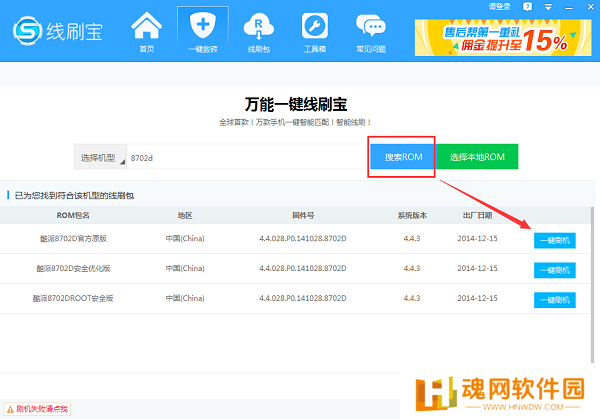This screenshot has width=600, height=419.
Task: Select the 一键救砖 shield icon
Action: point(203,32)
